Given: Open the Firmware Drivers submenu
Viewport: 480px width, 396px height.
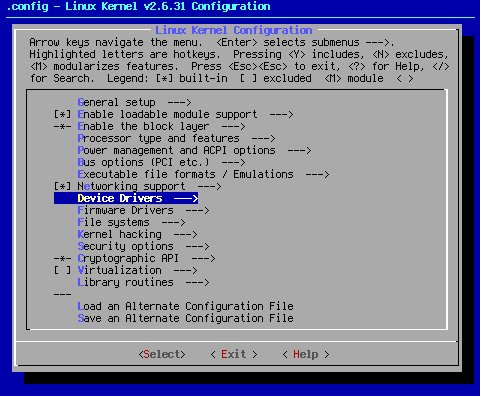Looking at the screenshot, I should (143, 210).
